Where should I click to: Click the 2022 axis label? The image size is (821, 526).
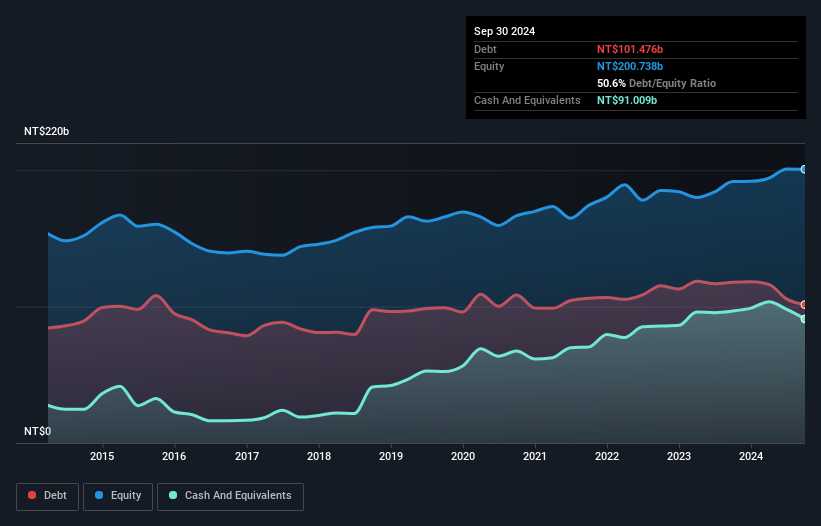(x=607, y=456)
